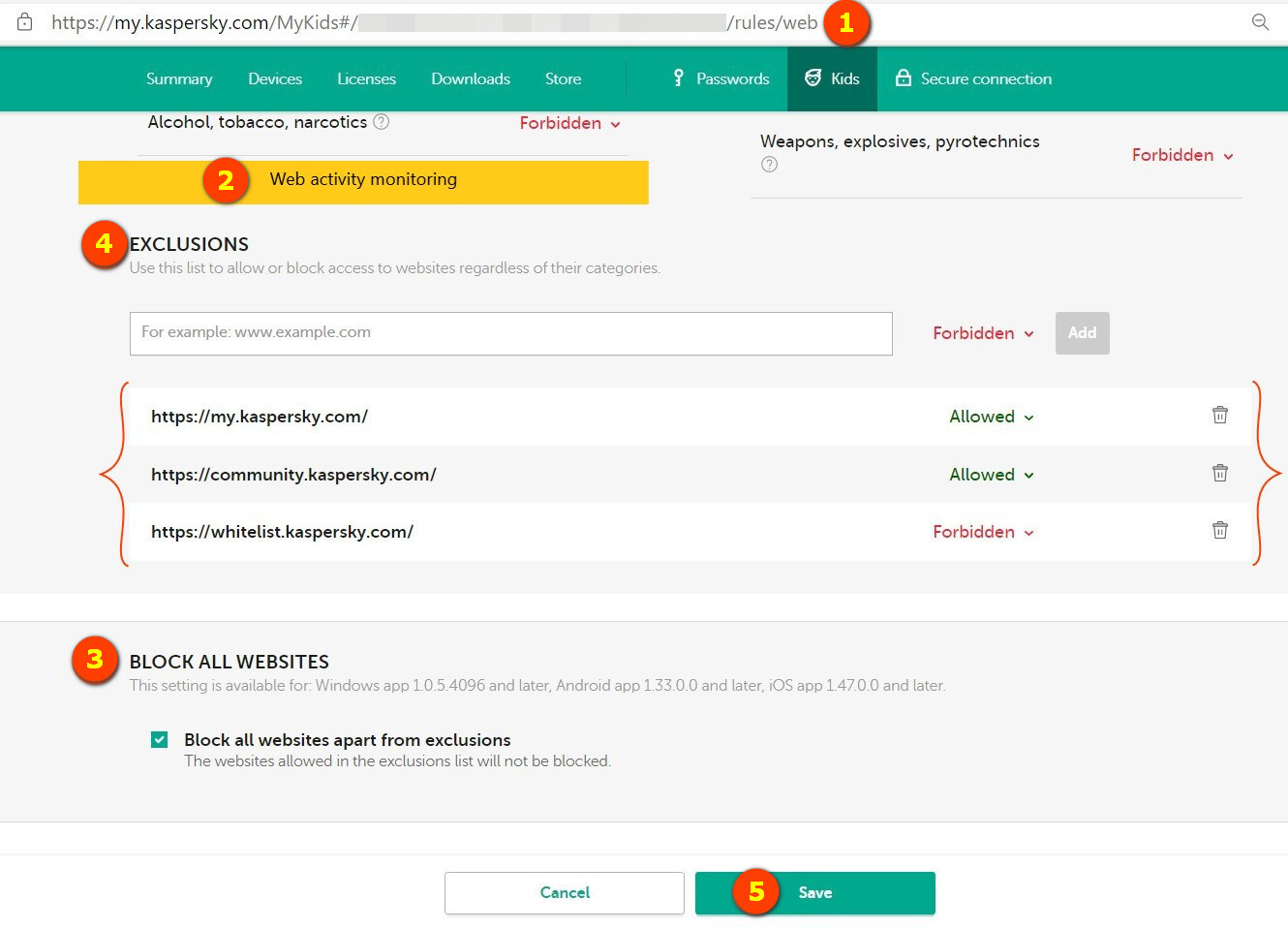Save the web rules settings
This screenshot has width=1288, height=930.
pyautogui.click(x=815, y=893)
